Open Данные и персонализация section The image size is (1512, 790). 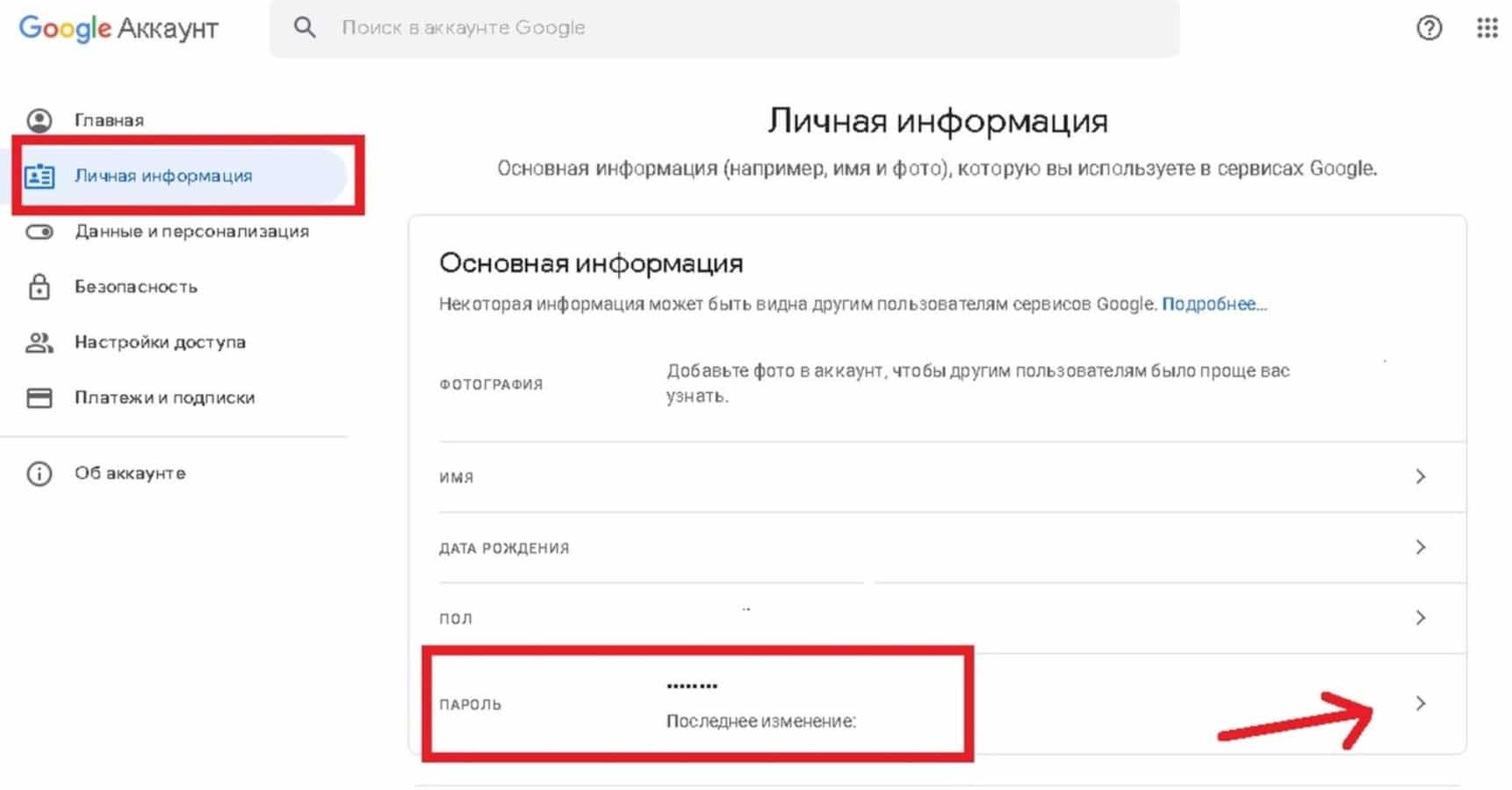coord(191,232)
